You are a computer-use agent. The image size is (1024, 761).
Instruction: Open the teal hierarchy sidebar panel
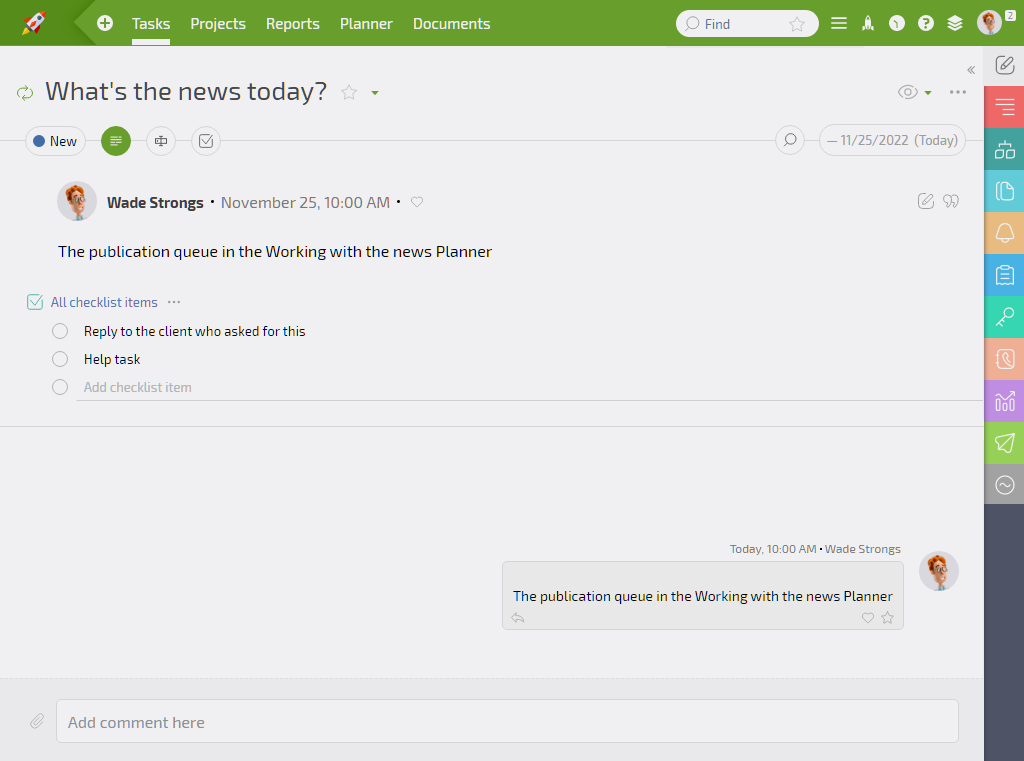1004,149
